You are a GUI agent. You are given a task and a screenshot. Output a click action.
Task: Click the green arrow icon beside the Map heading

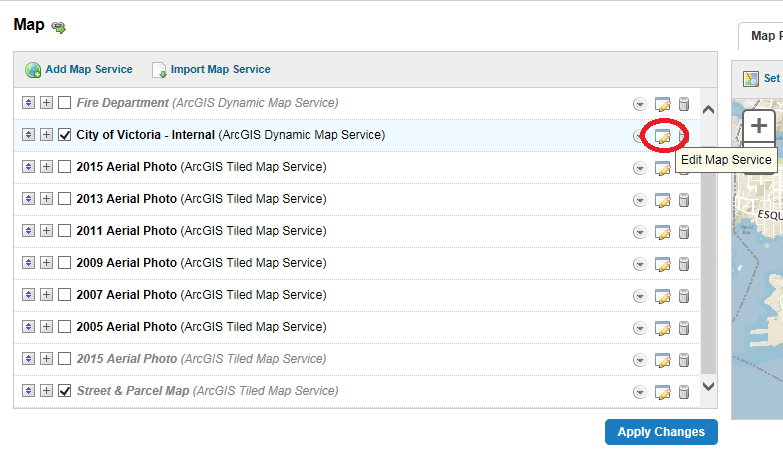(59, 27)
